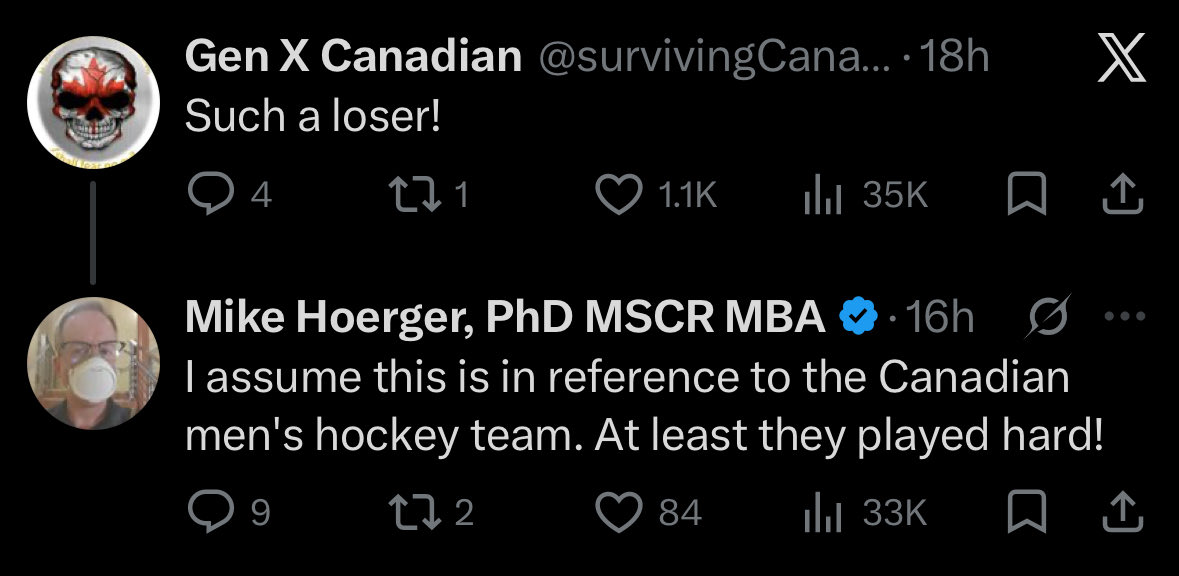Open Gen X Canadian skull profile picture
The image size is (1179, 576).
tap(93, 102)
